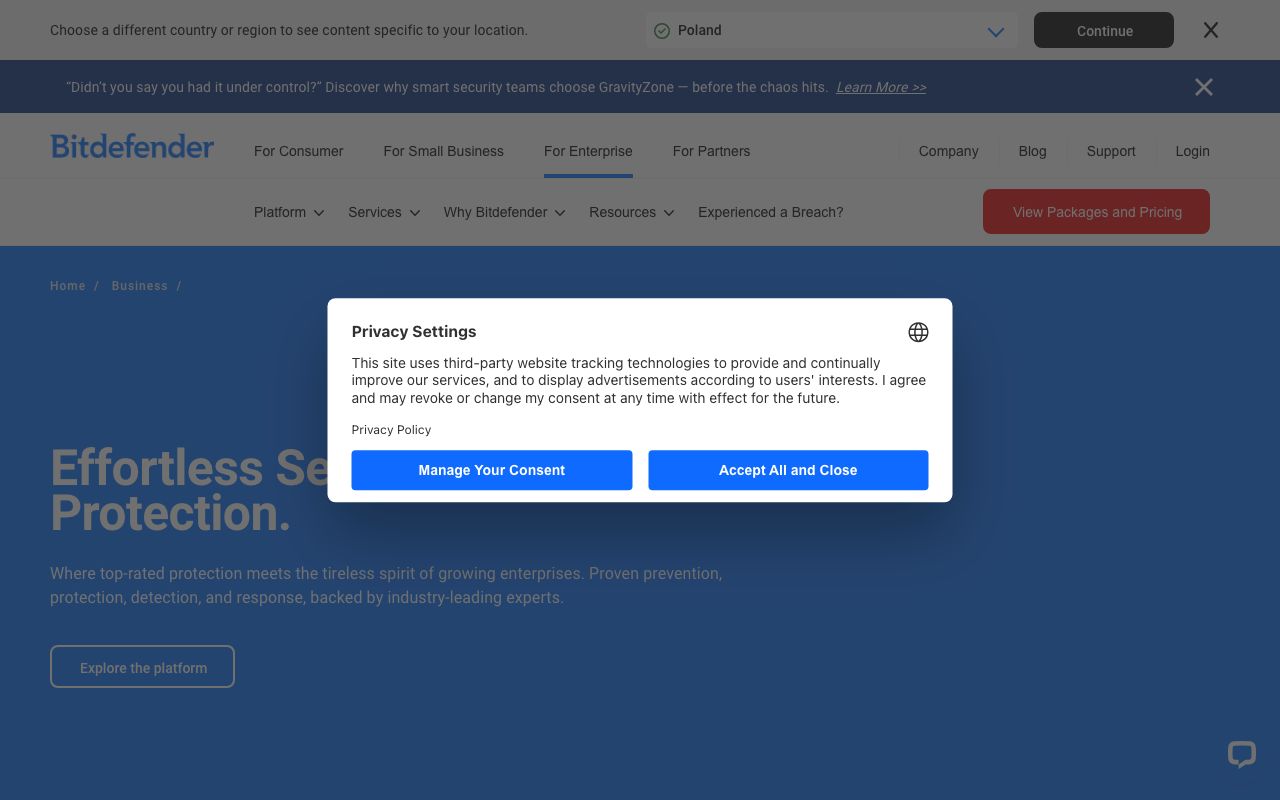The image size is (1280, 800).
Task: Expand the Why Bitdefender menu
Action: click(505, 212)
